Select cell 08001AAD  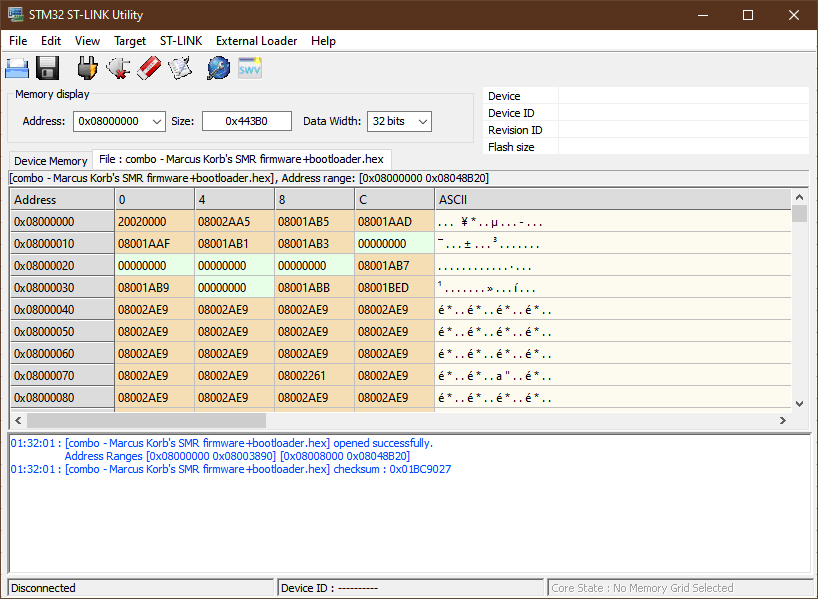[x=394, y=222]
